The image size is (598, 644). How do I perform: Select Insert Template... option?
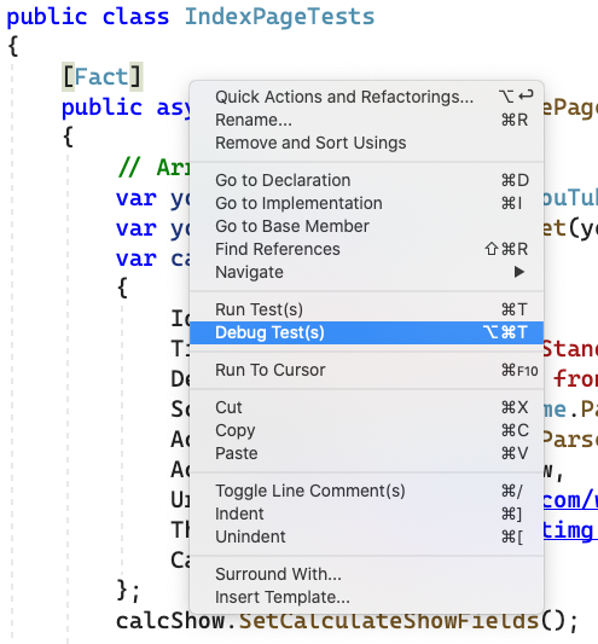point(366,597)
